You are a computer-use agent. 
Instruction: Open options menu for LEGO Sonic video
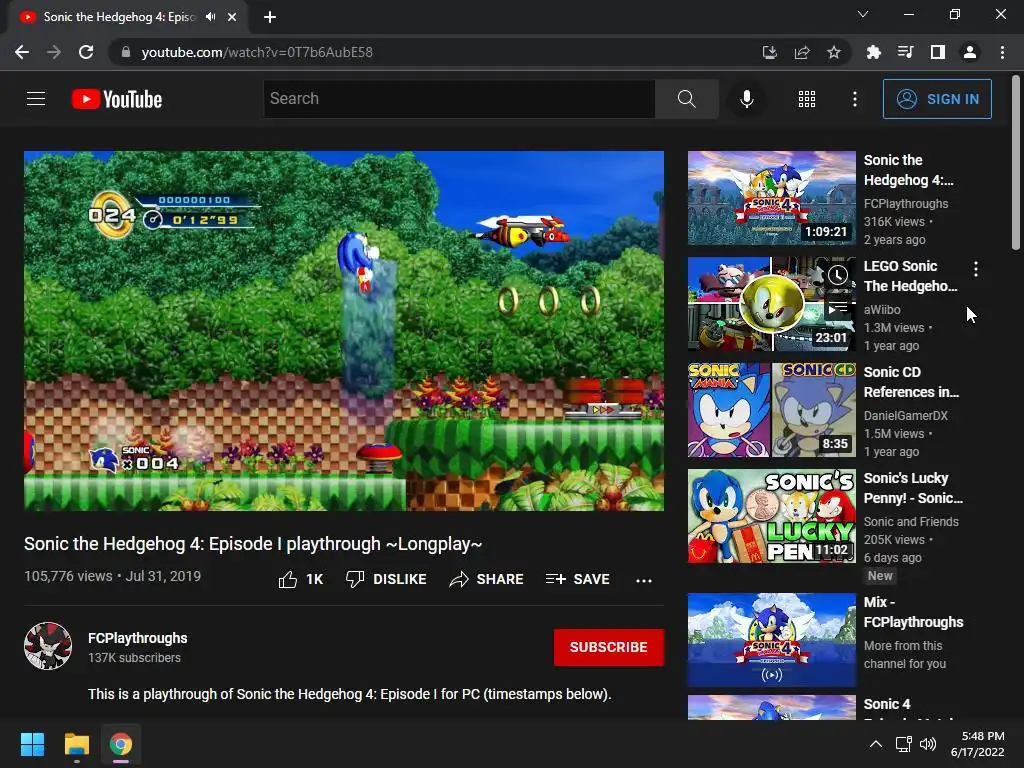976,268
